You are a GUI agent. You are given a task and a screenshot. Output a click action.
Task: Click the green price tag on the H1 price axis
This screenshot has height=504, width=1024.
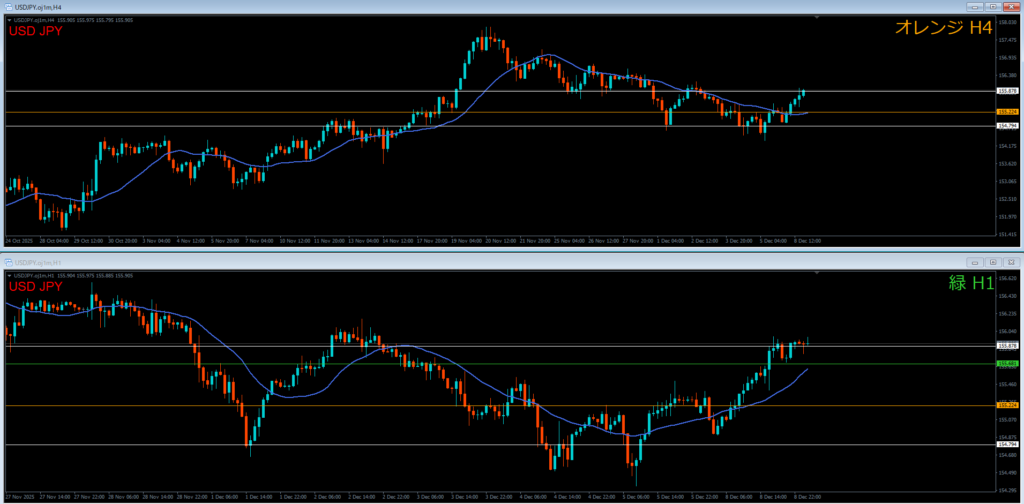click(1007, 364)
